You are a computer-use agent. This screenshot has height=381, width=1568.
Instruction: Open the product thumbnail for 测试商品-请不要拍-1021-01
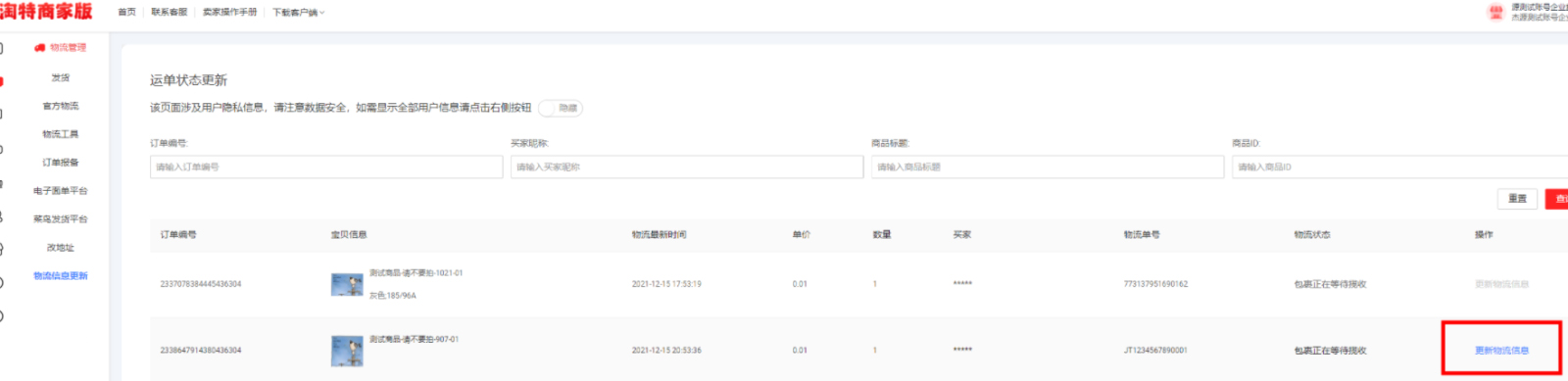[x=347, y=284]
